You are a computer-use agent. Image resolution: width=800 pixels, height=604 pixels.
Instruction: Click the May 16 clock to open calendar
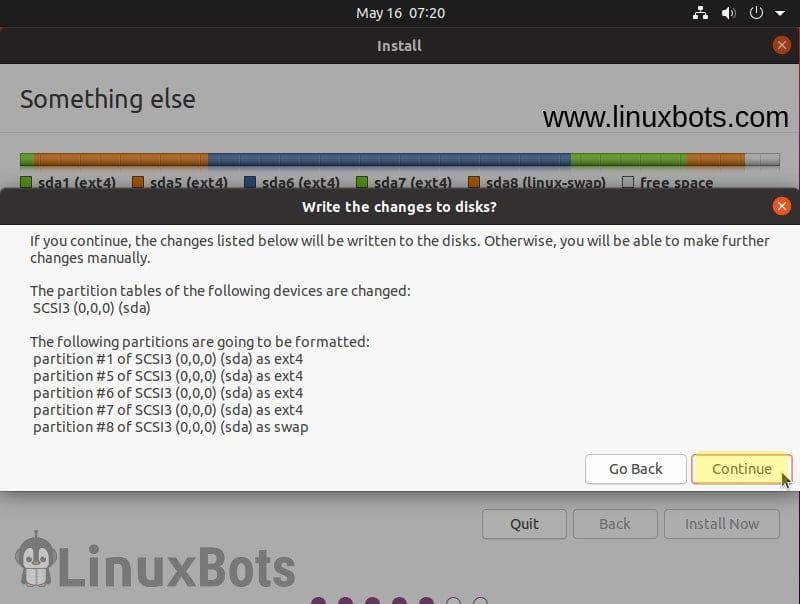399,13
